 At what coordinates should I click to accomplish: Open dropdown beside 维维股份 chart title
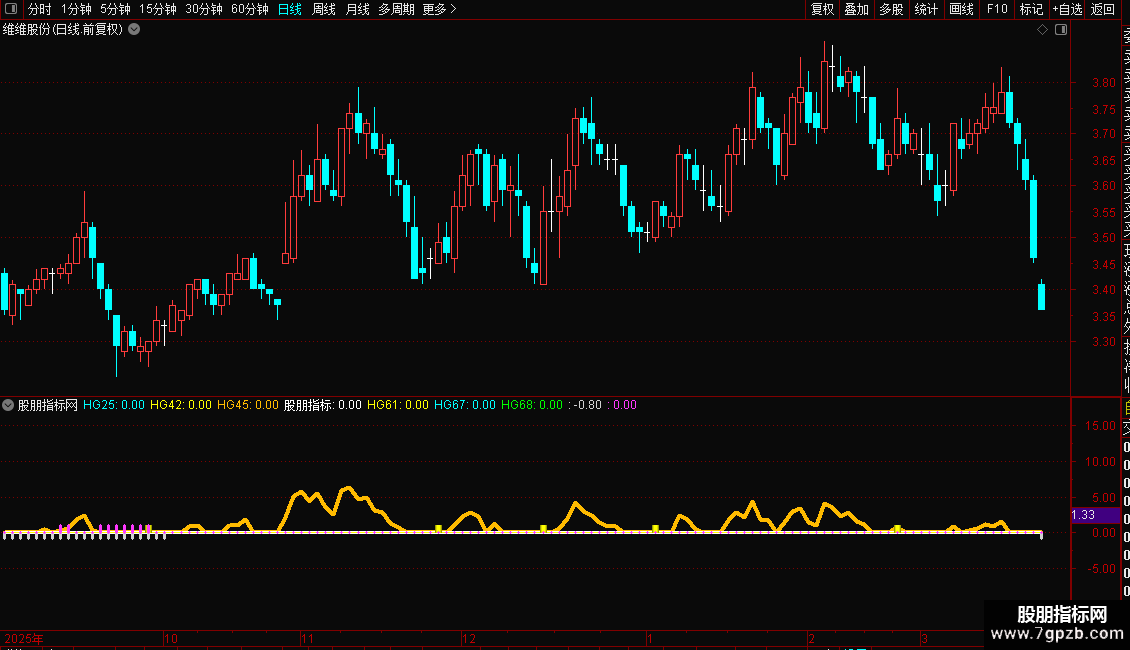(x=134, y=30)
